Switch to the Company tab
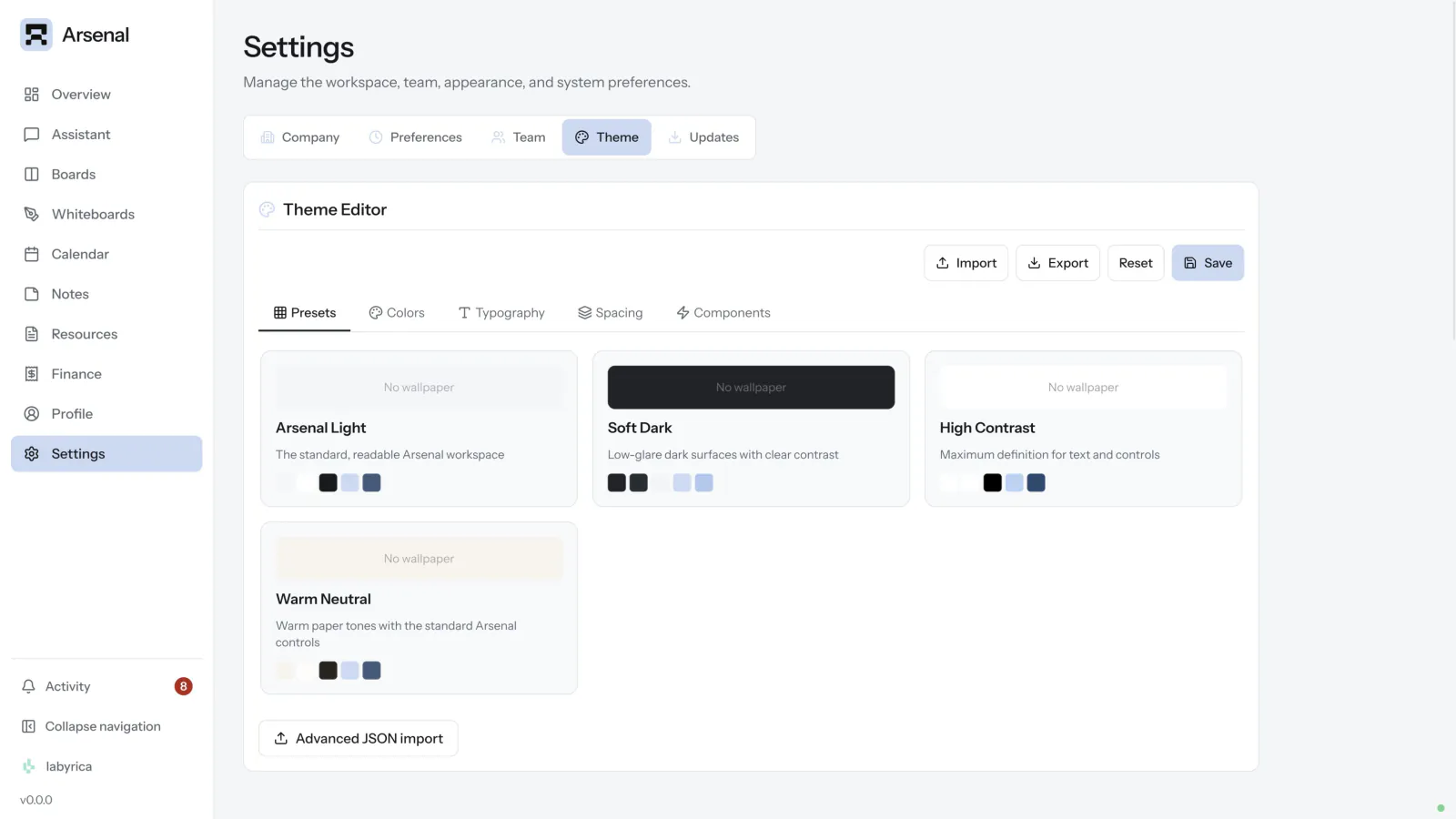This screenshot has height=819, width=1456. pyautogui.click(x=299, y=137)
